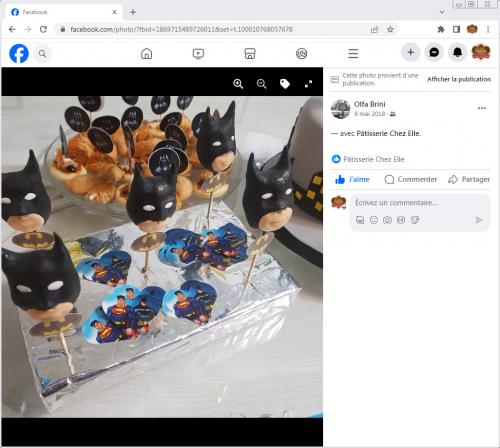
Task: Click the Create plus button
Action: (x=411, y=52)
